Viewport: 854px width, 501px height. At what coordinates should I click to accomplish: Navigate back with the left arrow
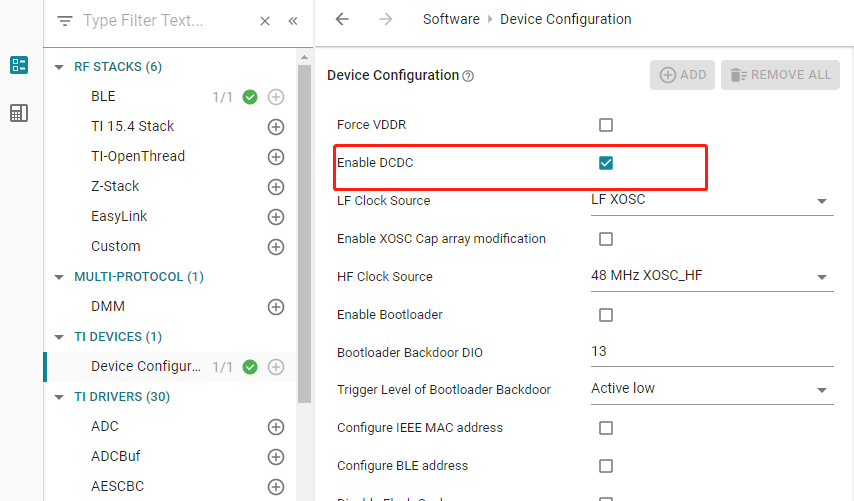coord(342,19)
